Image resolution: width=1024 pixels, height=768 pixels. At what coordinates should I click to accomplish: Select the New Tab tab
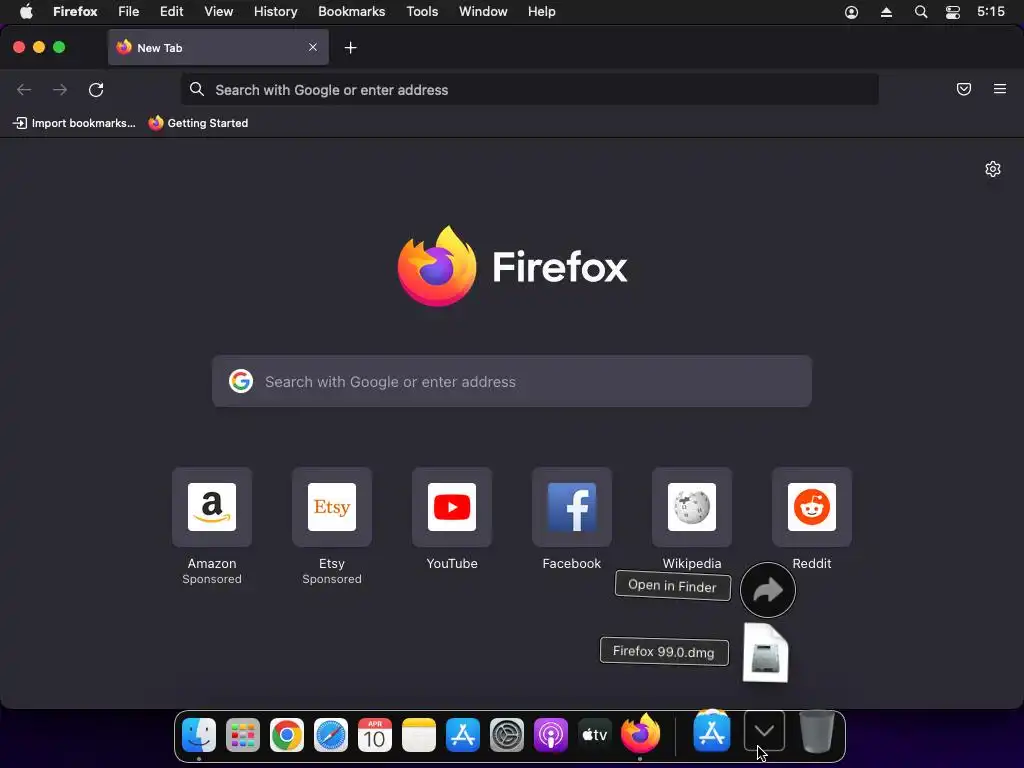(x=218, y=47)
